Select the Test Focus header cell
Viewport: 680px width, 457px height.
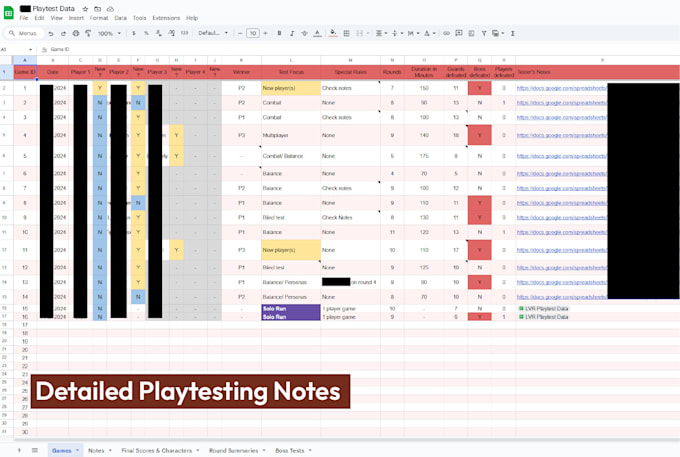point(291,72)
